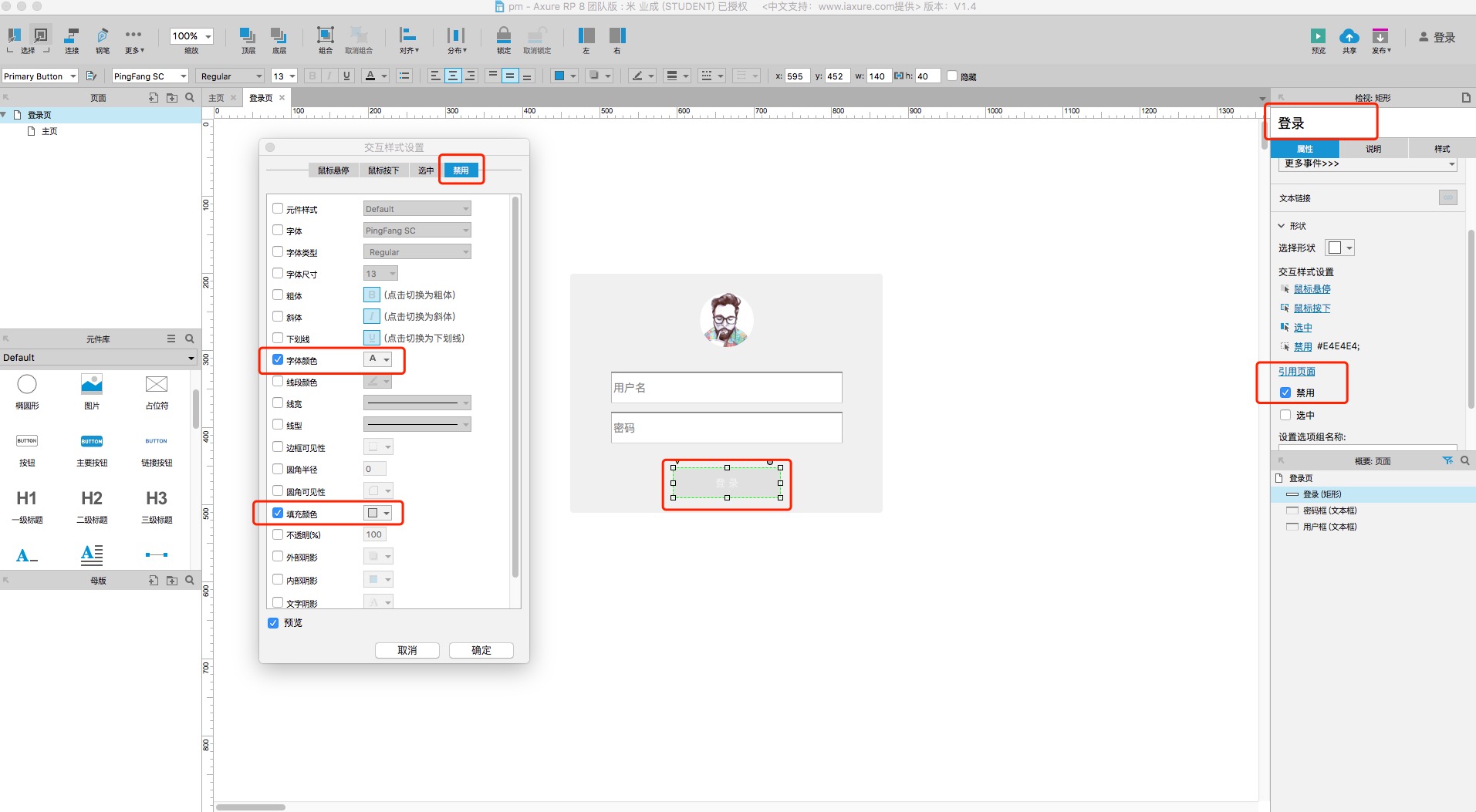Add new page in 页面 panel
The height and width of the screenshot is (812, 1476).
click(154, 98)
